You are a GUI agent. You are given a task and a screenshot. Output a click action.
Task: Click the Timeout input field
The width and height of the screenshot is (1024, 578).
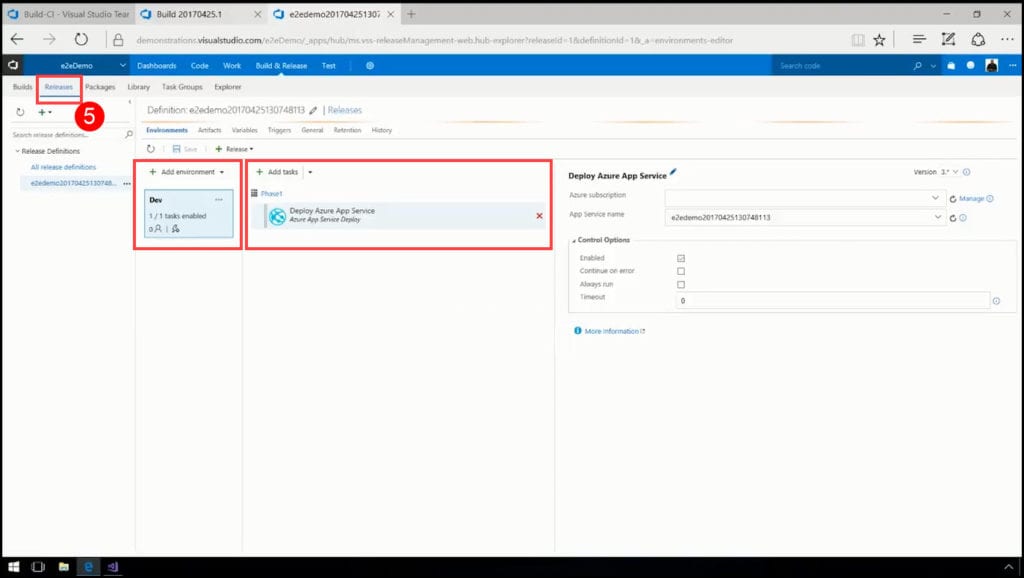833,300
